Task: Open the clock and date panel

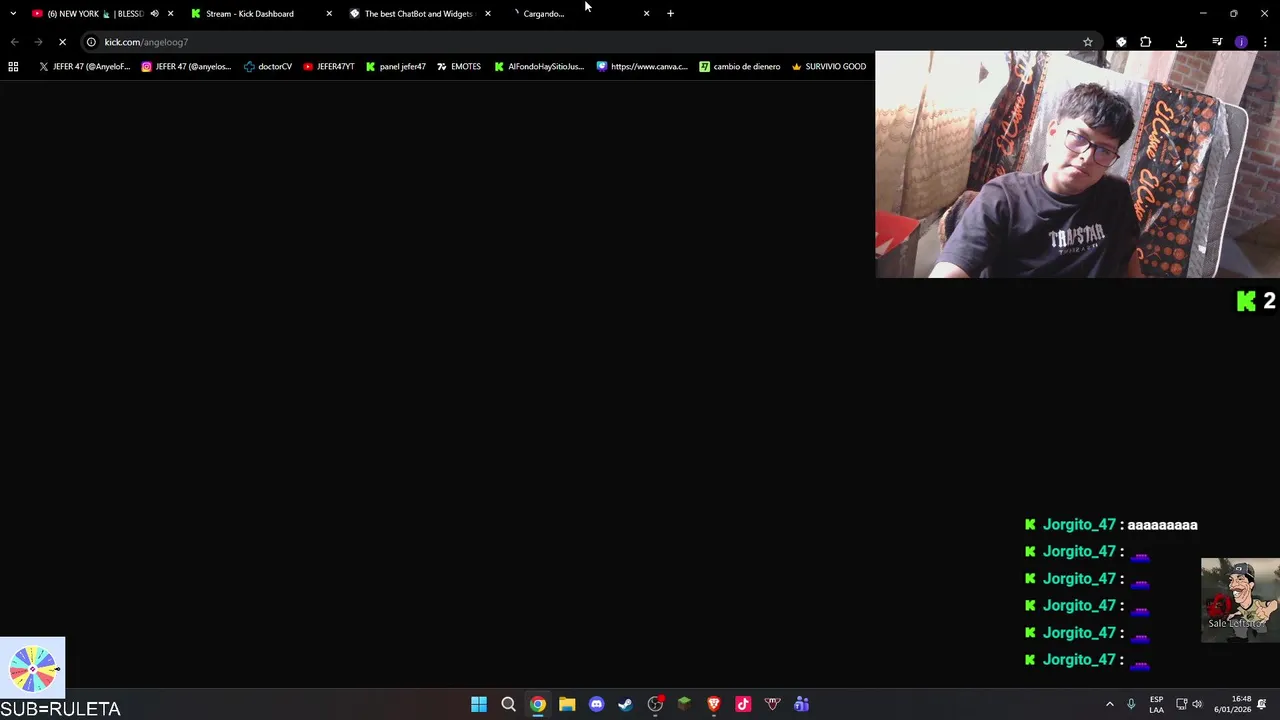Action: [x=1231, y=704]
